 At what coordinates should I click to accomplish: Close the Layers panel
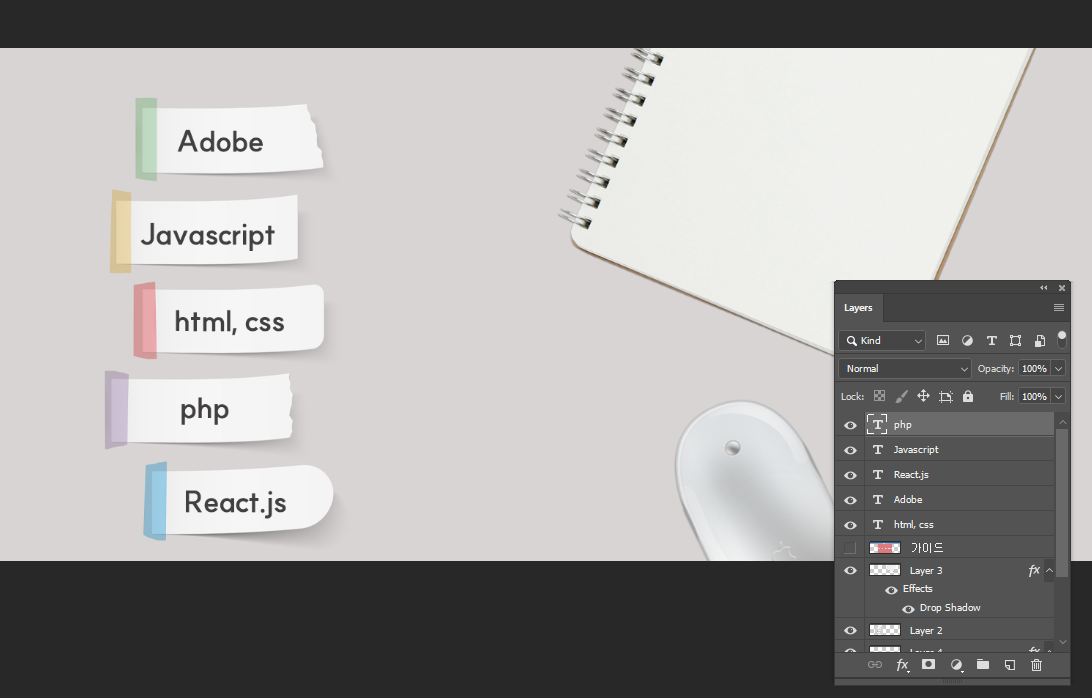tap(1062, 288)
